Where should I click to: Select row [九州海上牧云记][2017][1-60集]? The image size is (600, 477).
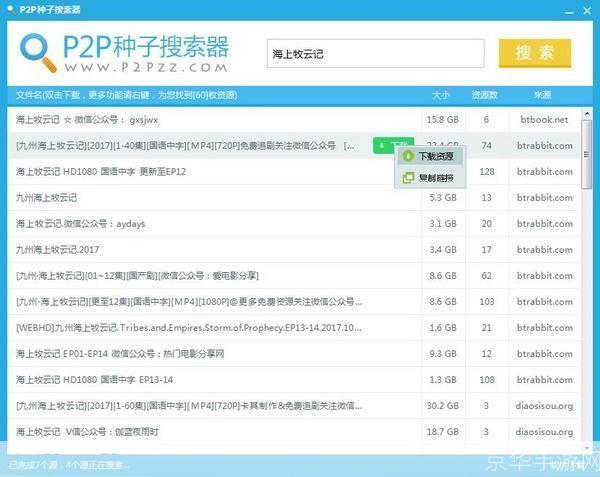coord(294,406)
